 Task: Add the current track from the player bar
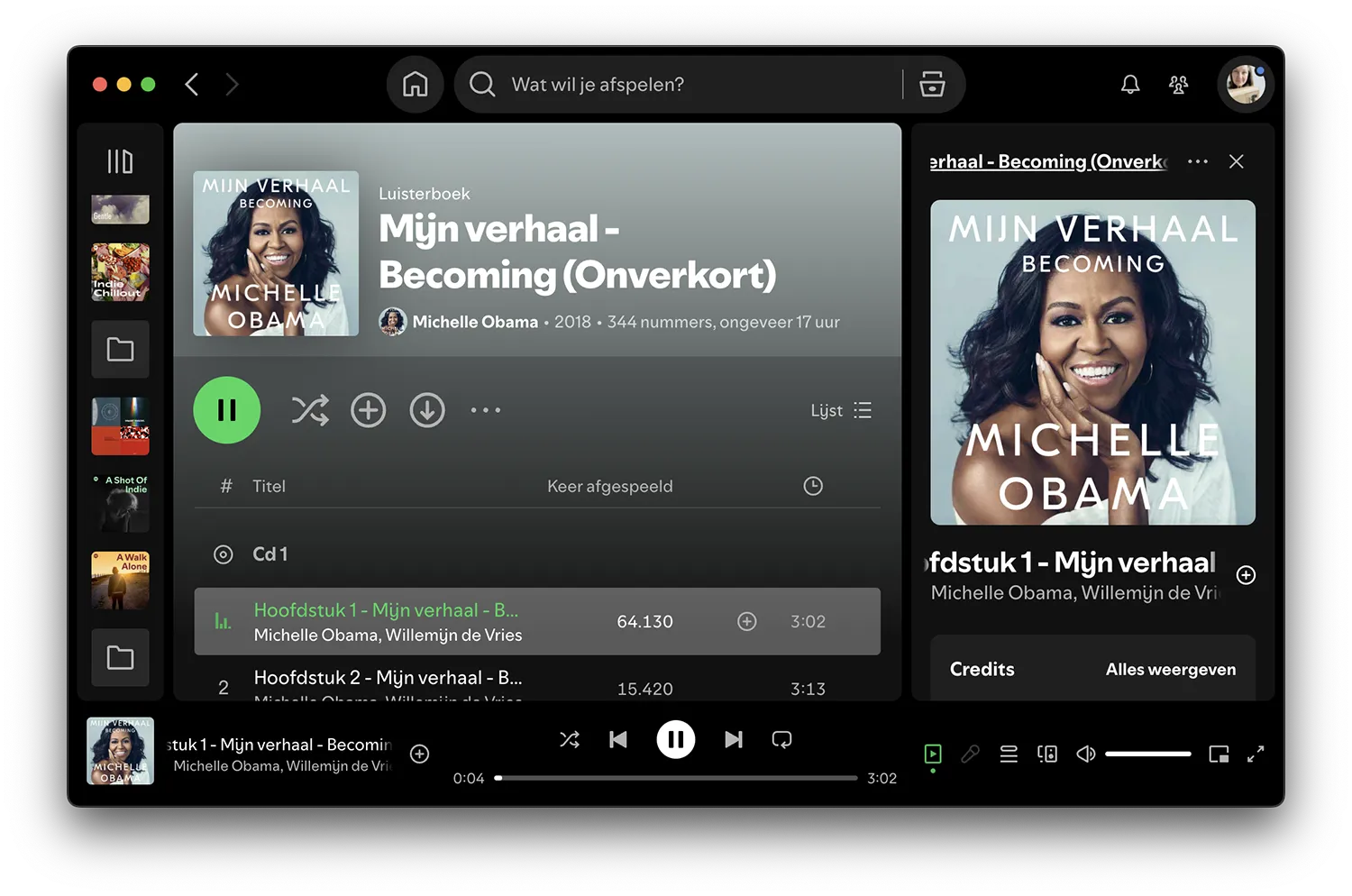420,754
